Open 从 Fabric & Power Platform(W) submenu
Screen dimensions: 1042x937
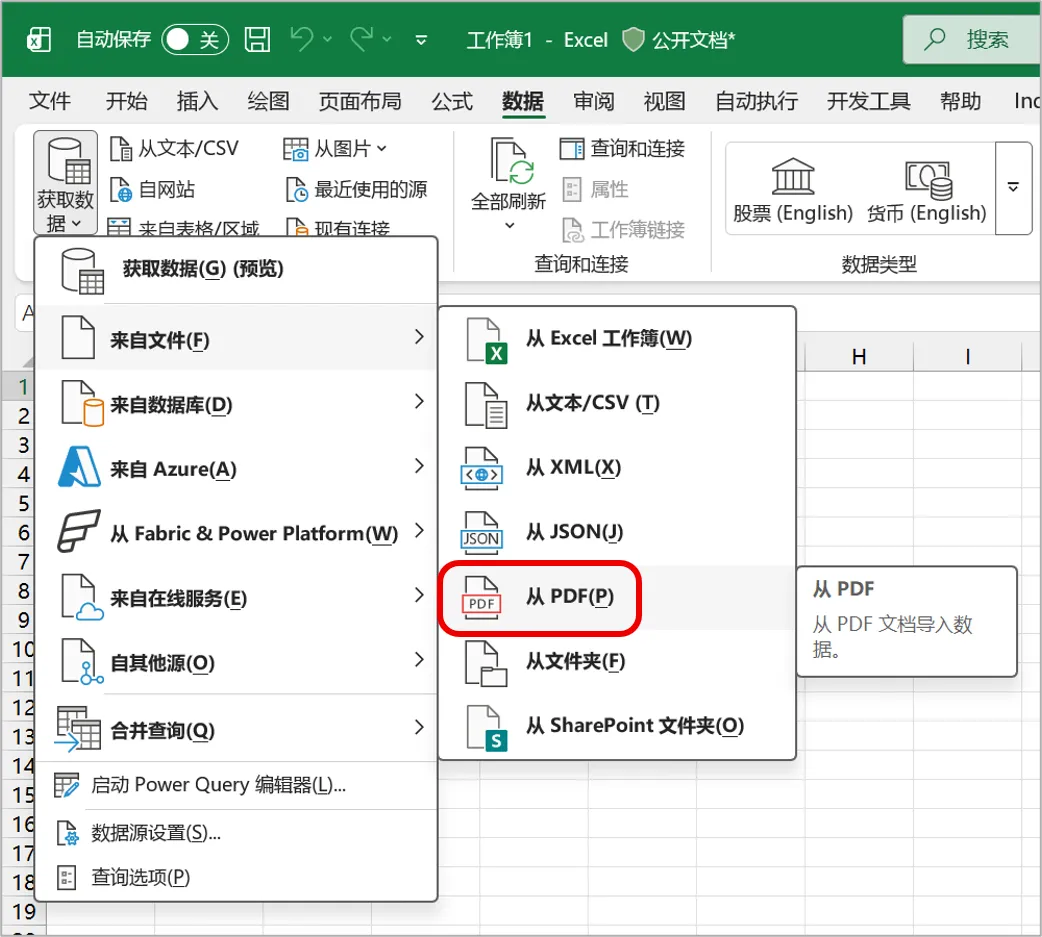pyautogui.click(x=236, y=532)
